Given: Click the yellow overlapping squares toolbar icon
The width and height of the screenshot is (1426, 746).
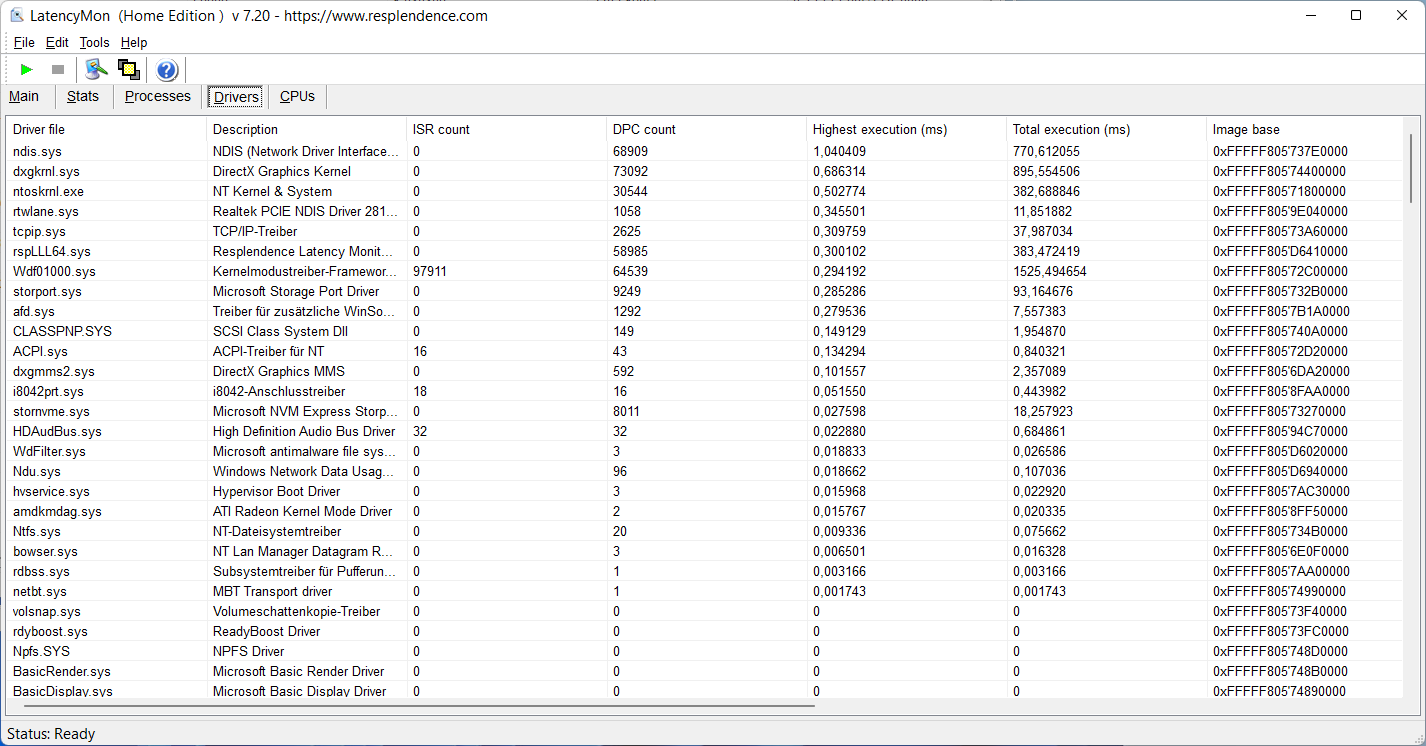Looking at the screenshot, I should pos(128,70).
